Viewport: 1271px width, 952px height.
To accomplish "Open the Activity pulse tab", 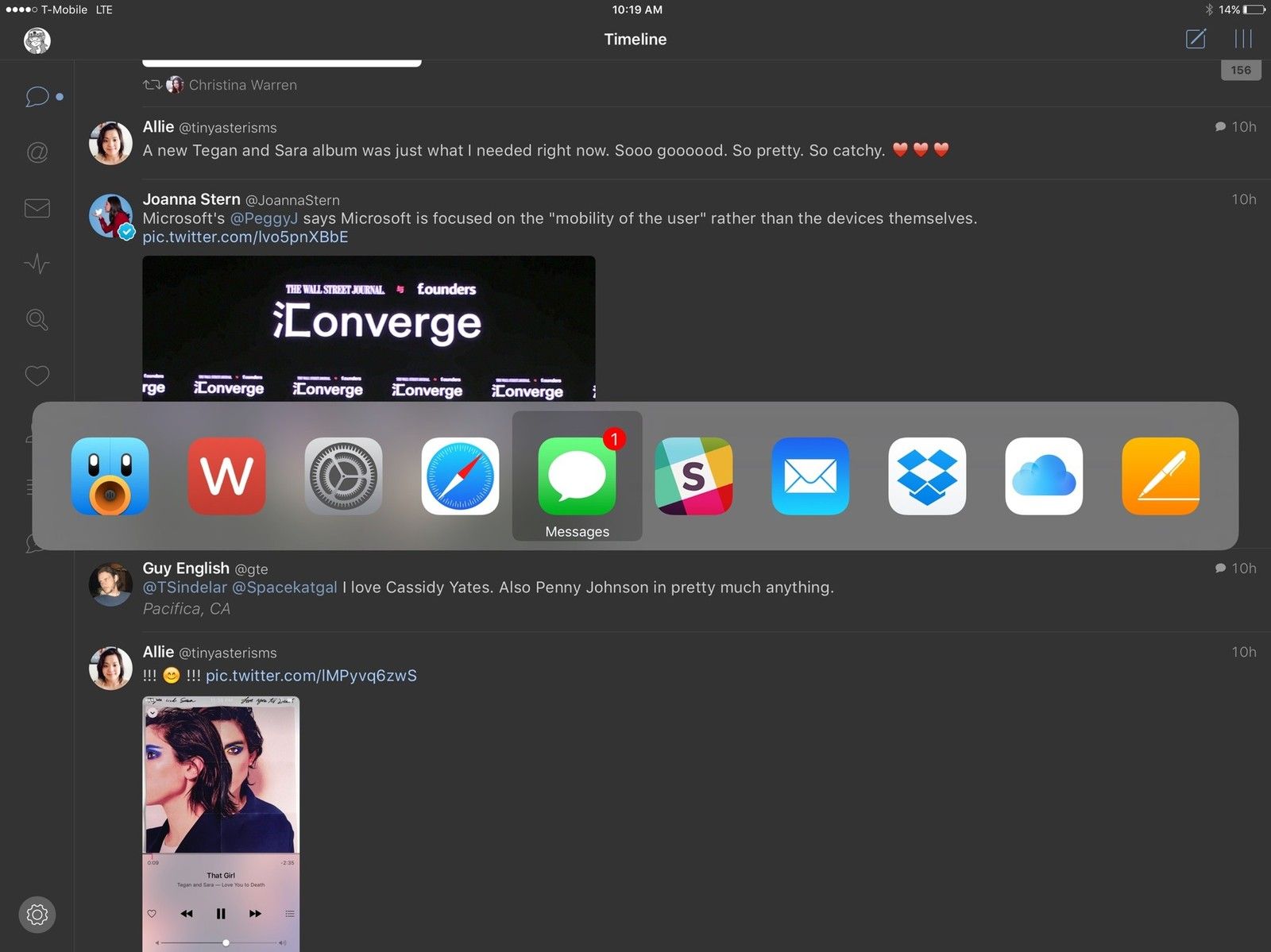I will (x=37, y=264).
